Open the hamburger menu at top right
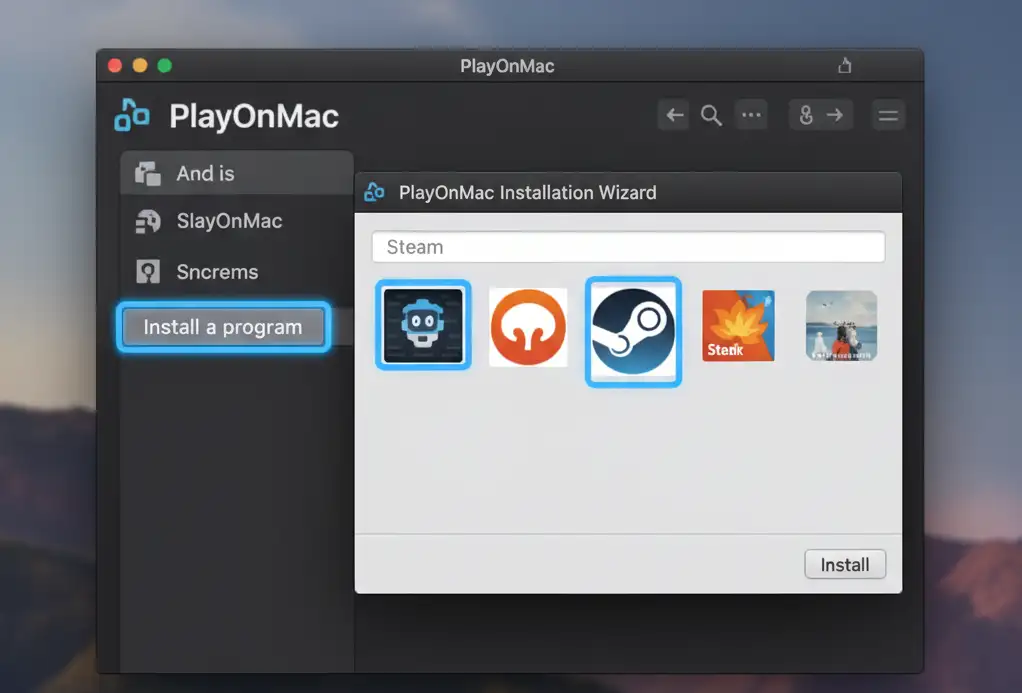The image size is (1022, 693). 888,114
